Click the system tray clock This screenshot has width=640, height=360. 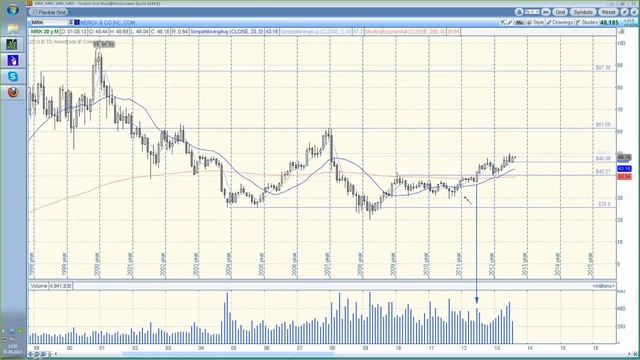pyautogui.click(x=12, y=349)
